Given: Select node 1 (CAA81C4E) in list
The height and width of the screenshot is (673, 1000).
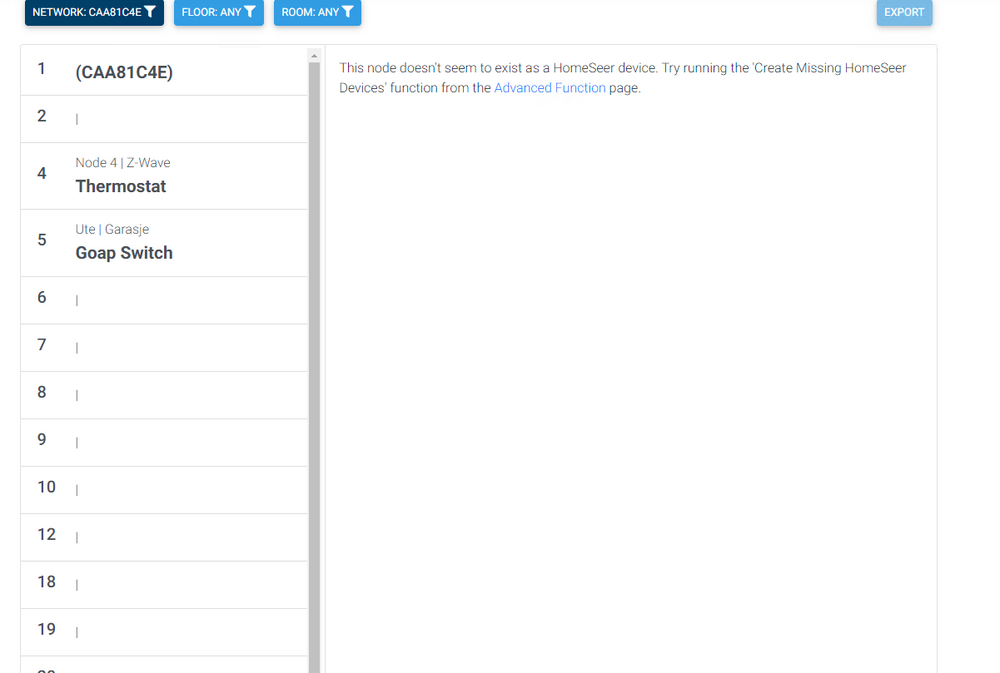Looking at the screenshot, I should pos(164,71).
